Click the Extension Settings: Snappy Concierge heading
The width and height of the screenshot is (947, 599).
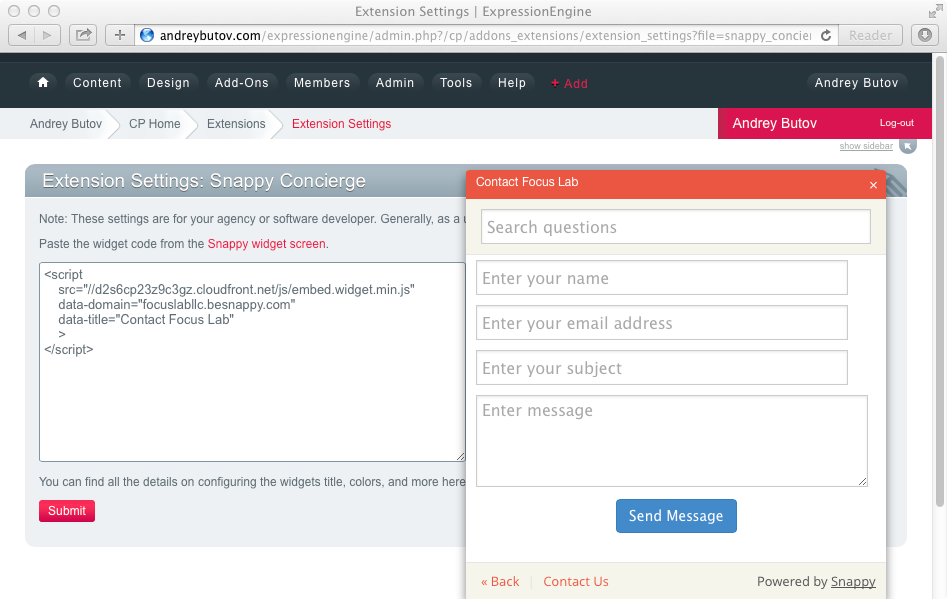(x=204, y=181)
